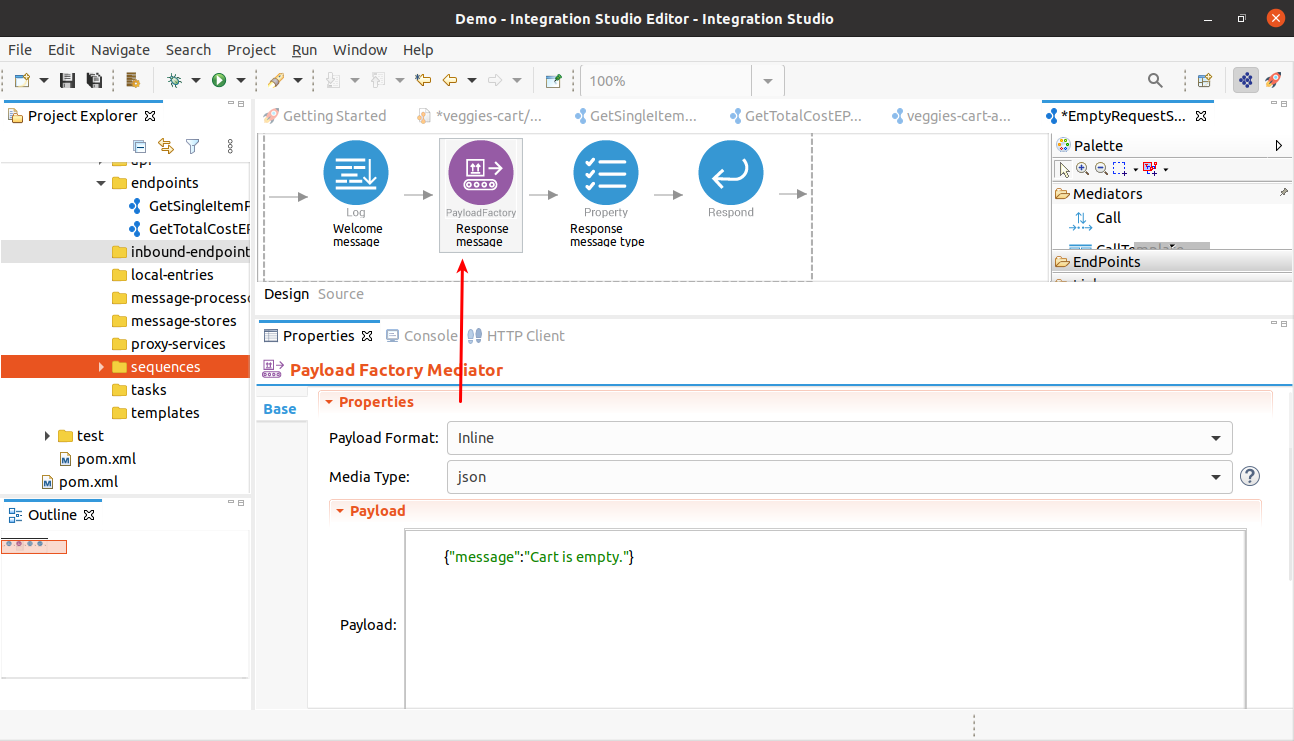Switch to the Getting Started tab
The width and height of the screenshot is (1294, 741).
[x=325, y=116]
